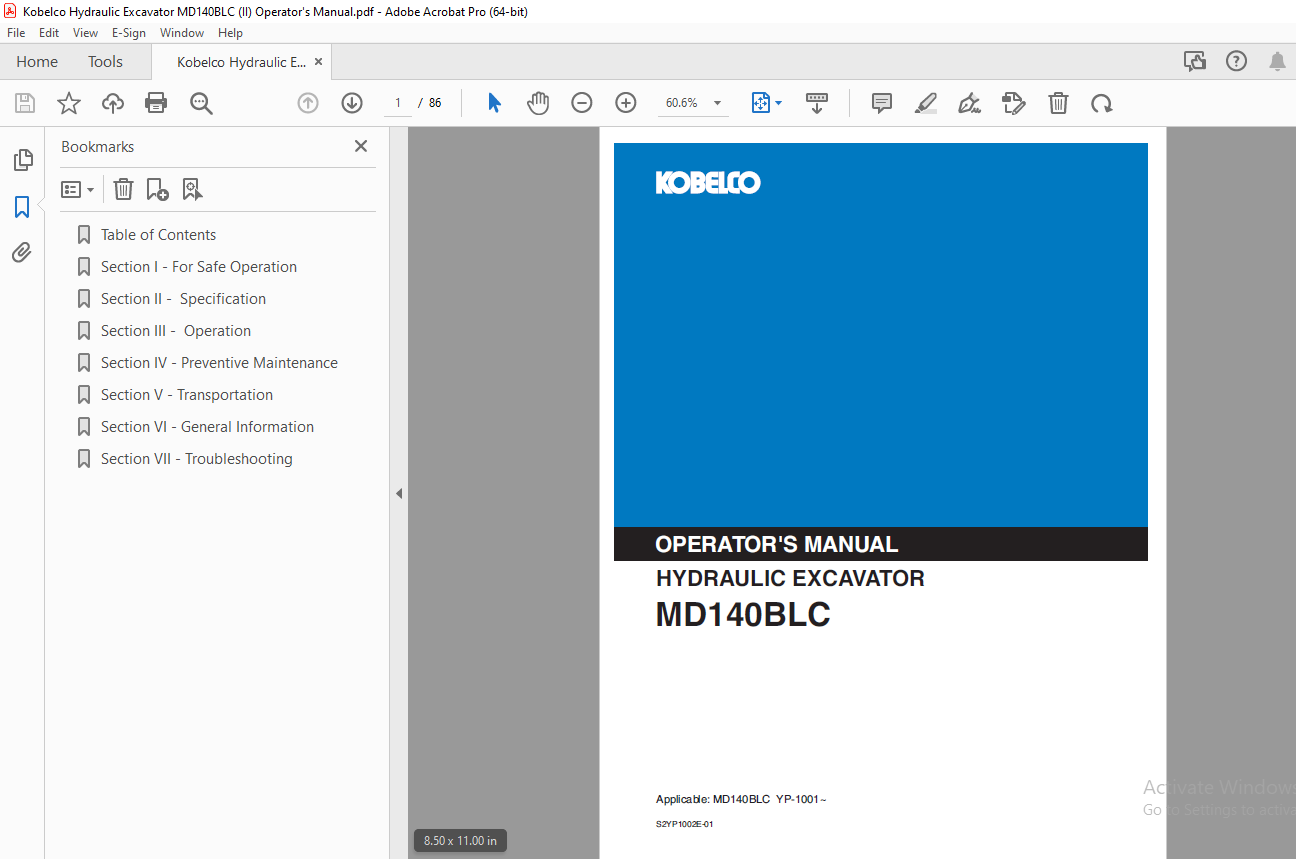Open the find text magnifier tool
Screen dimensions: 1296x859
pyautogui.click(x=201, y=103)
